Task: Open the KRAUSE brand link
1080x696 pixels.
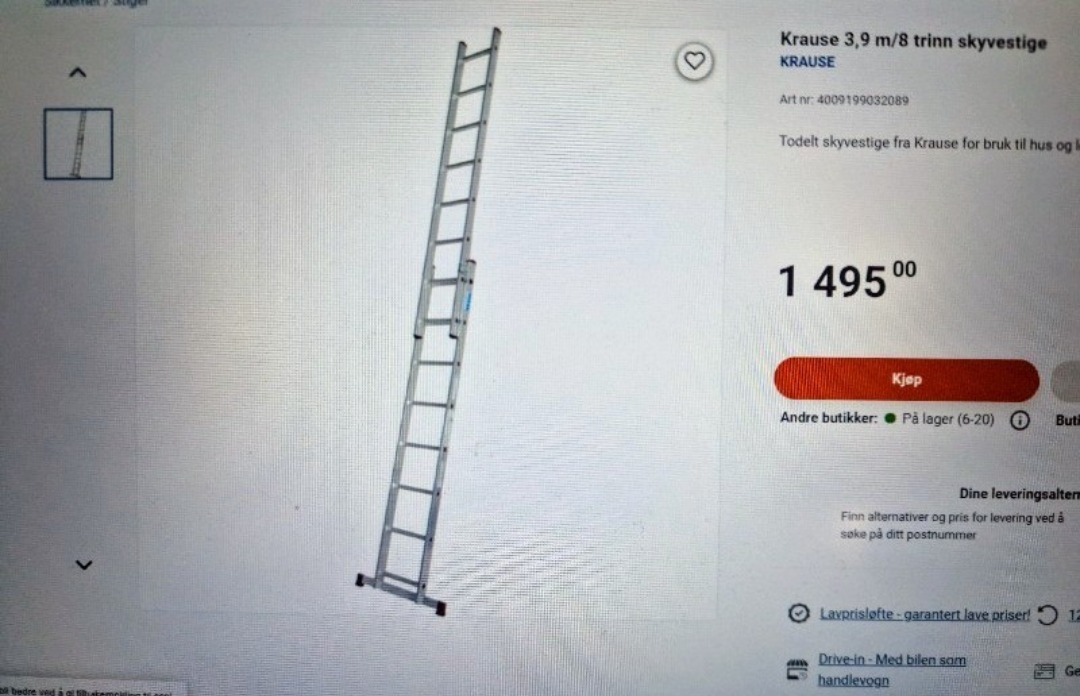Action: coord(807,62)
